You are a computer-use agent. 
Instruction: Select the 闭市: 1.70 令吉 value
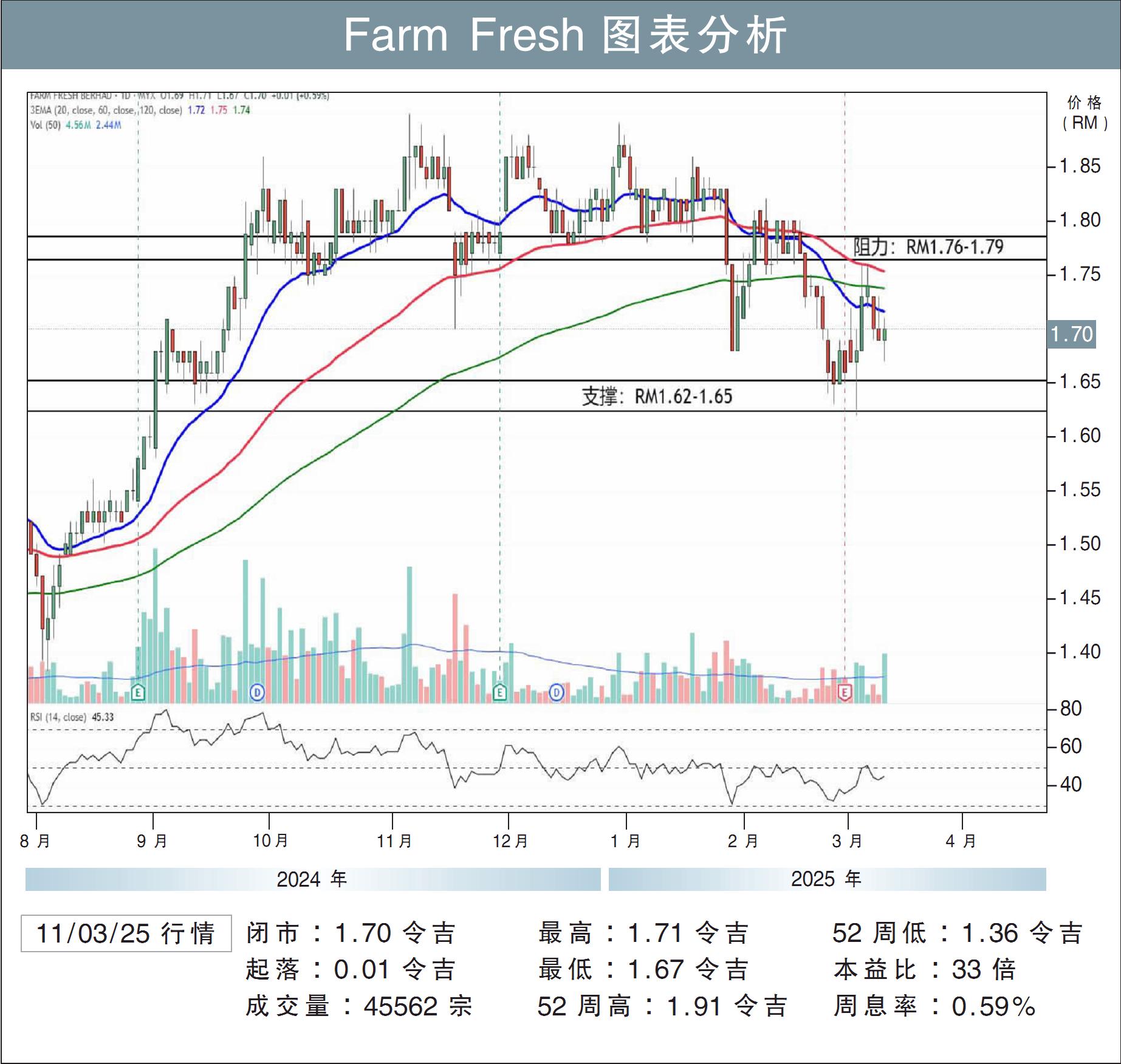click(x=351, y=933)
